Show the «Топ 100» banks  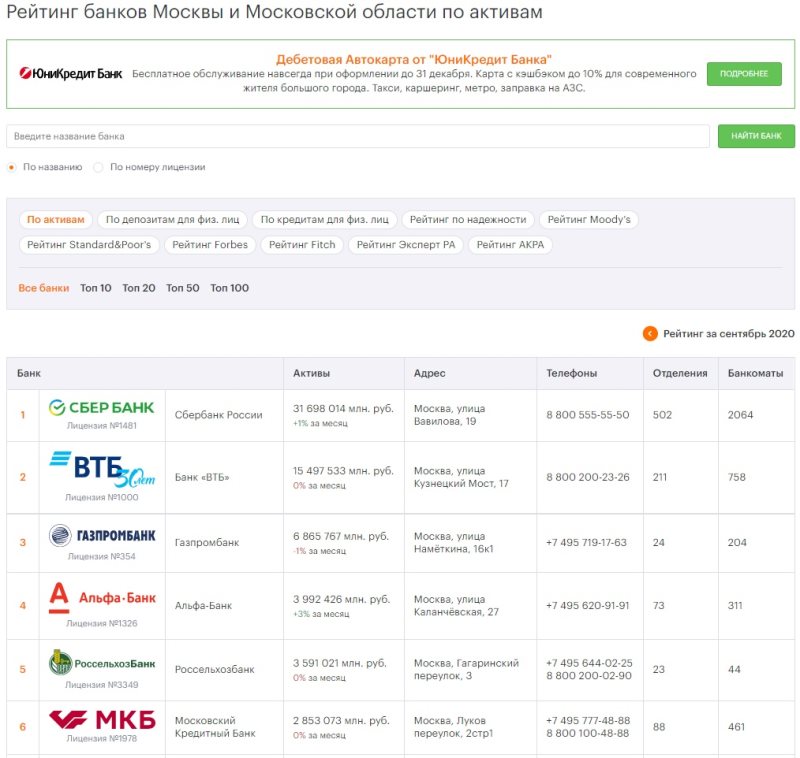coord(230,288)
